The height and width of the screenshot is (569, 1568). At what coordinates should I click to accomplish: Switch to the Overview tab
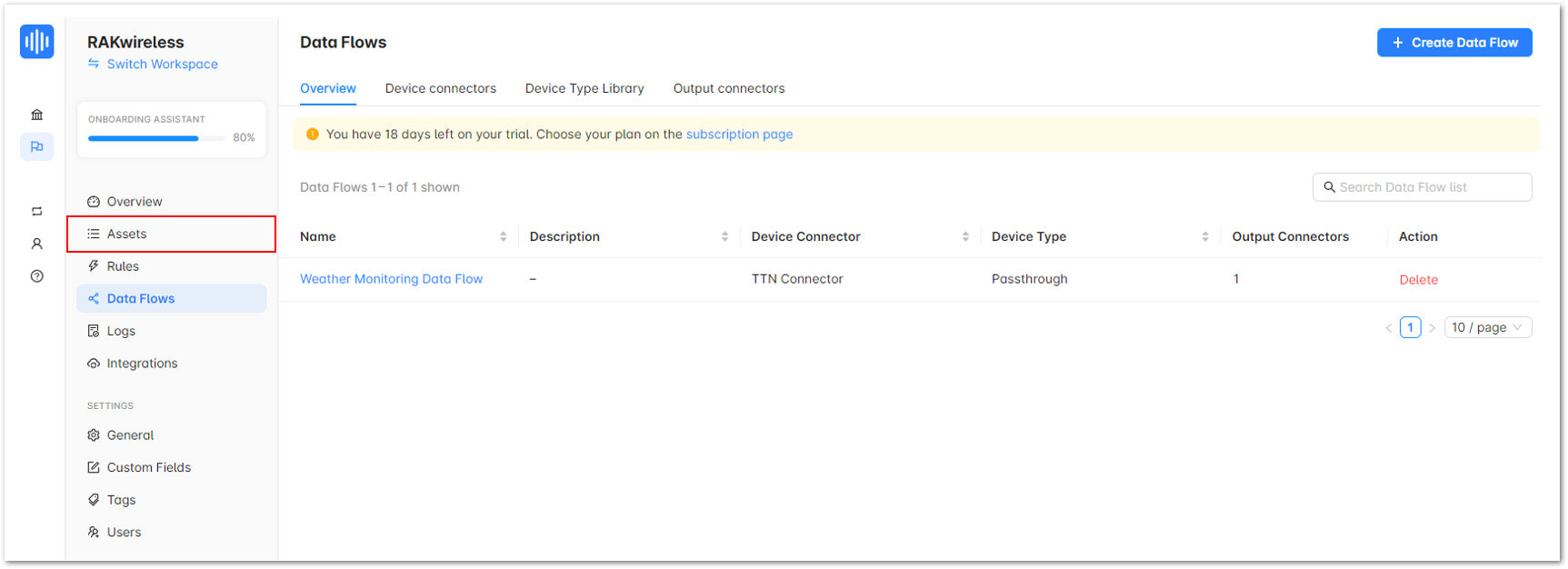[x=328, y=88]
